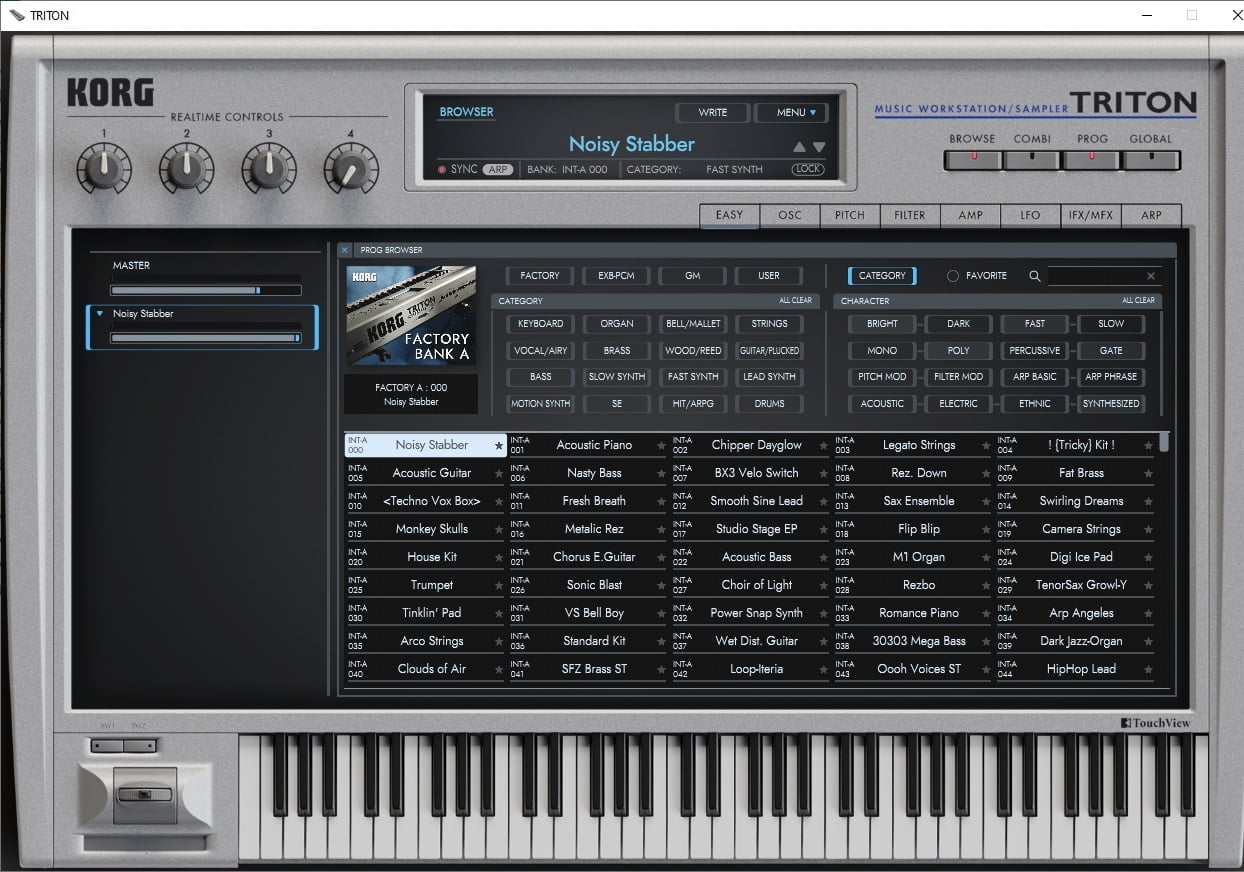Click realtime control knob 4
This screenshot has height=872, width=1244.
[351, 169]
